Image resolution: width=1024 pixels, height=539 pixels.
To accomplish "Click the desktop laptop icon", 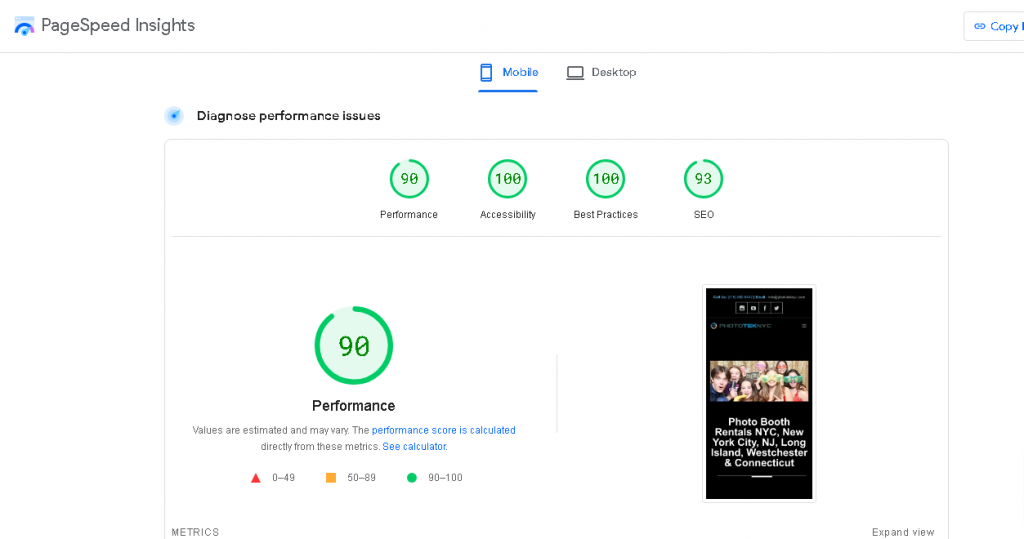I will click(575, 73).
